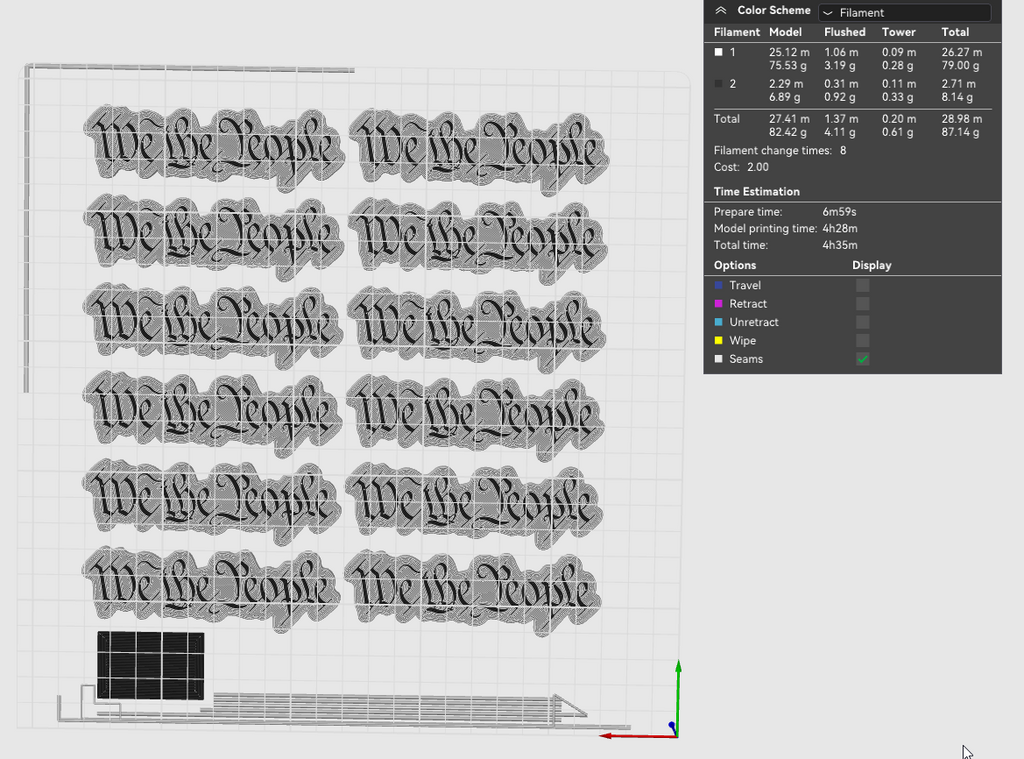Viewport: 1024px width, 759px height.
Task: Enable the Retract display checkbox
Action: click(x=863, y=304)
